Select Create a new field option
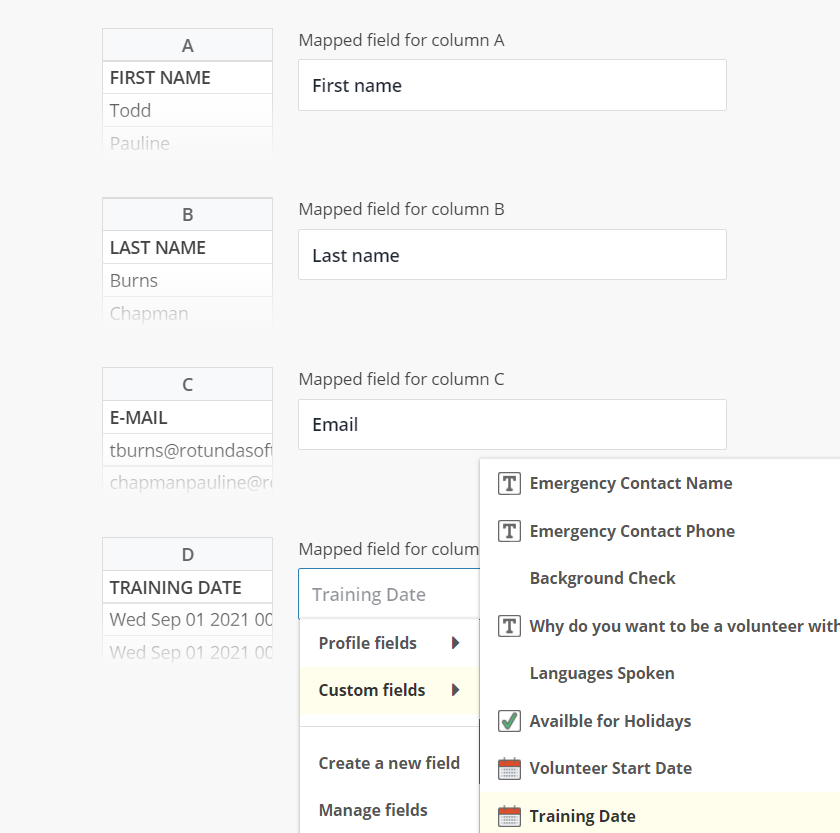840x833 pixels. coord(389,763)
